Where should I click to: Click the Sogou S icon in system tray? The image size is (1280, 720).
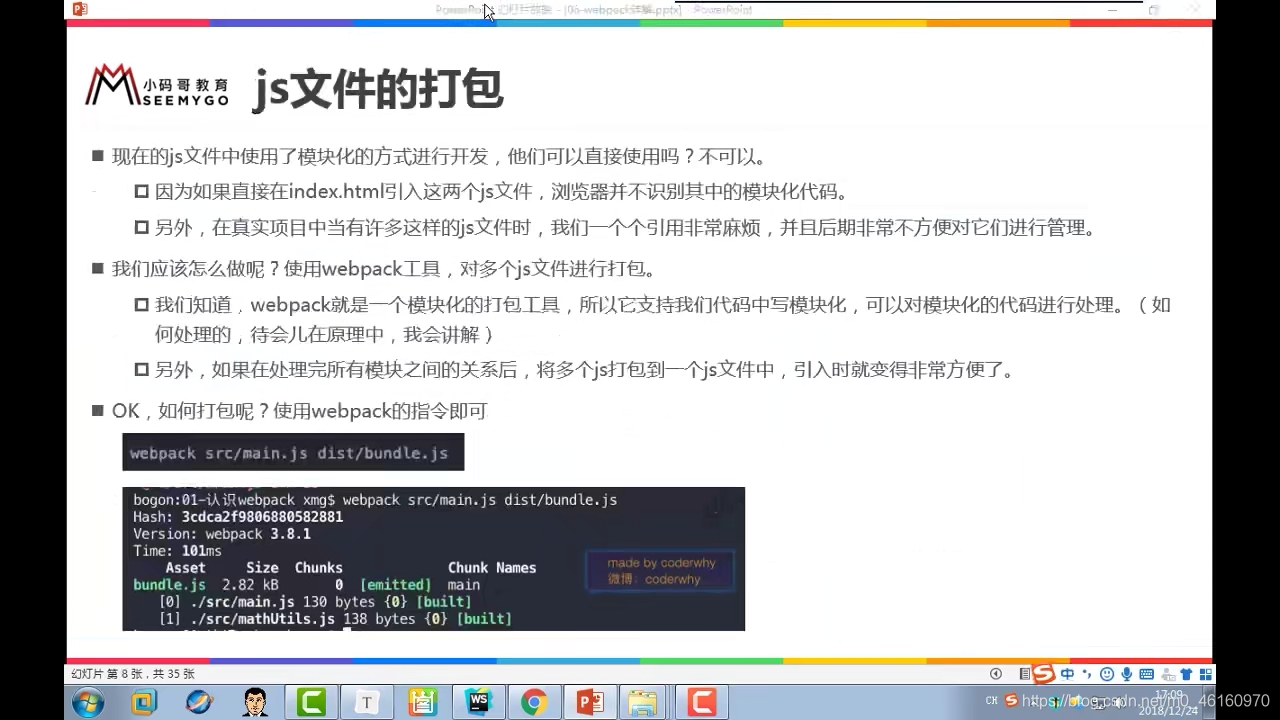click(1011, 700)
